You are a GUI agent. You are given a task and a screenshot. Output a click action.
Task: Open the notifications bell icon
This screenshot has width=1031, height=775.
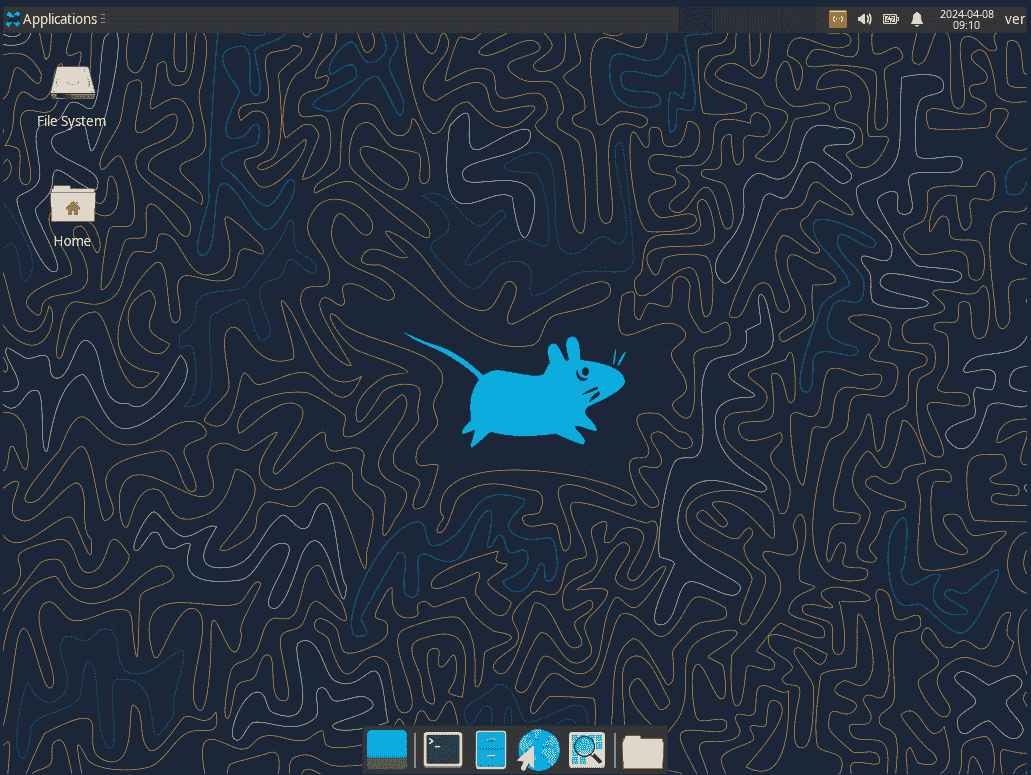pyautogui.click(x=917, y=19)
